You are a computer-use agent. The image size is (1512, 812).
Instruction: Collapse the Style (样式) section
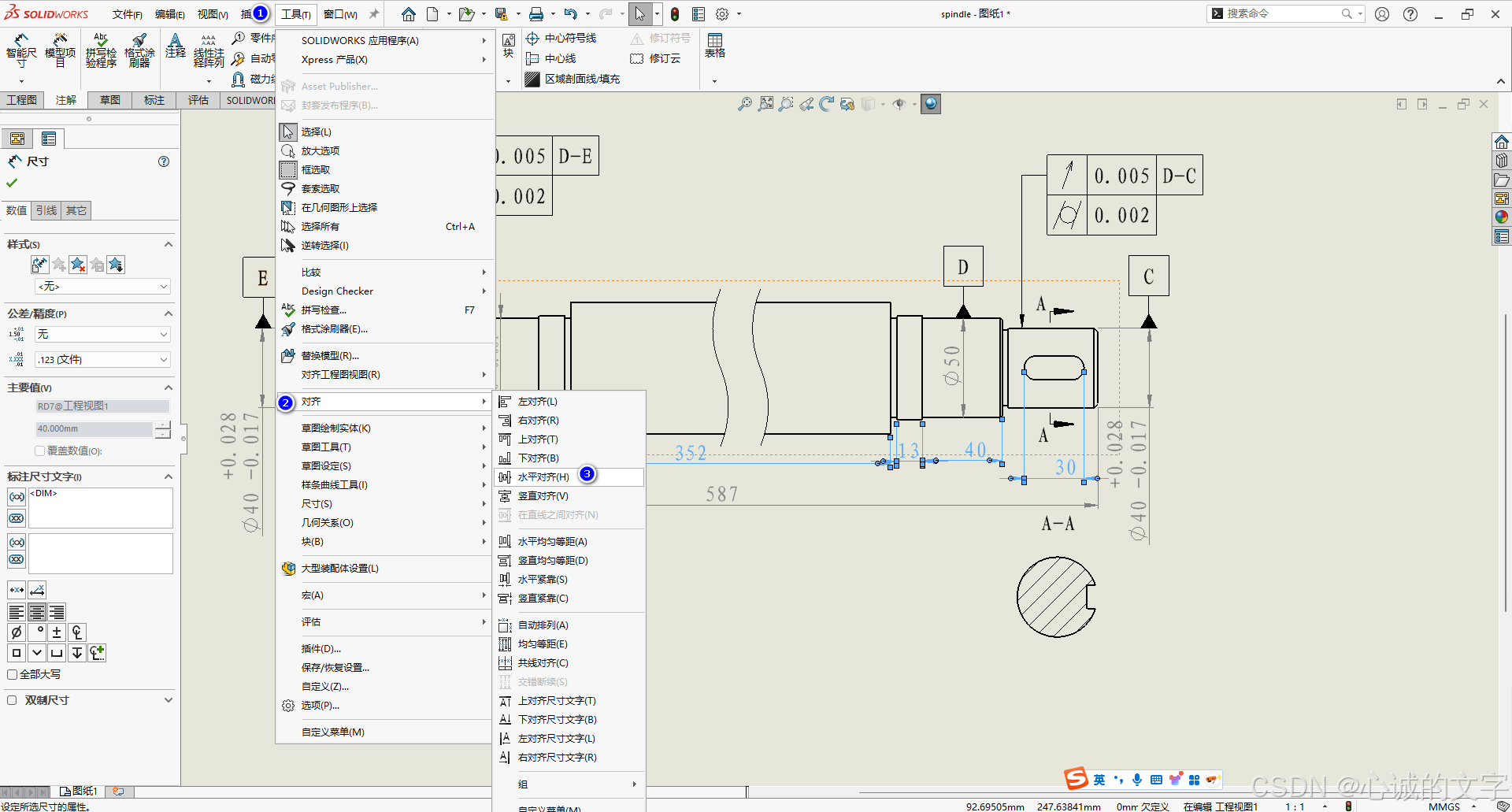coord(169,245)
